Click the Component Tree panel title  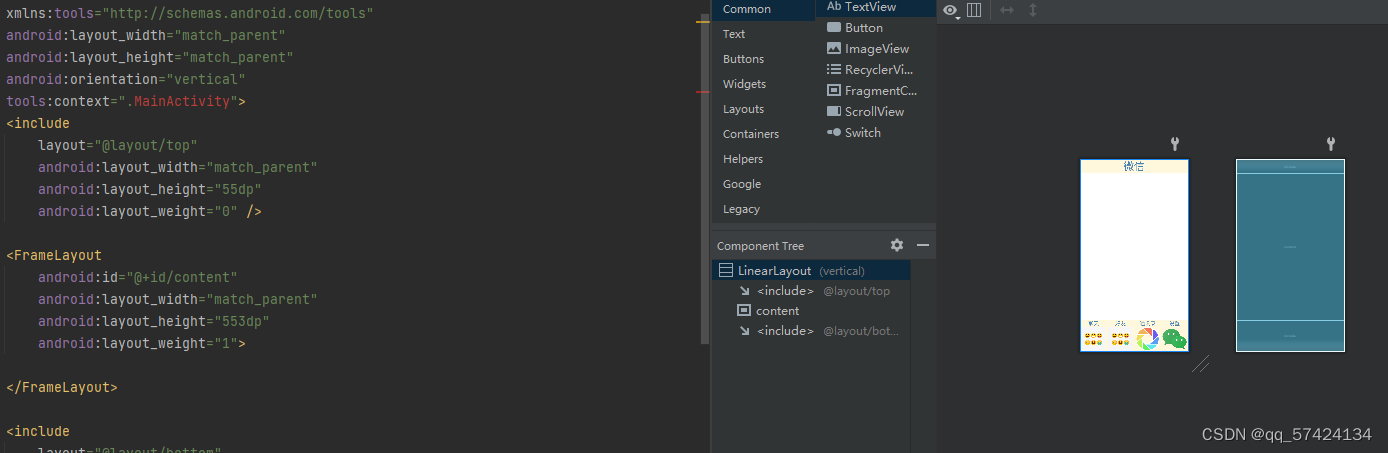pos(760,246)
